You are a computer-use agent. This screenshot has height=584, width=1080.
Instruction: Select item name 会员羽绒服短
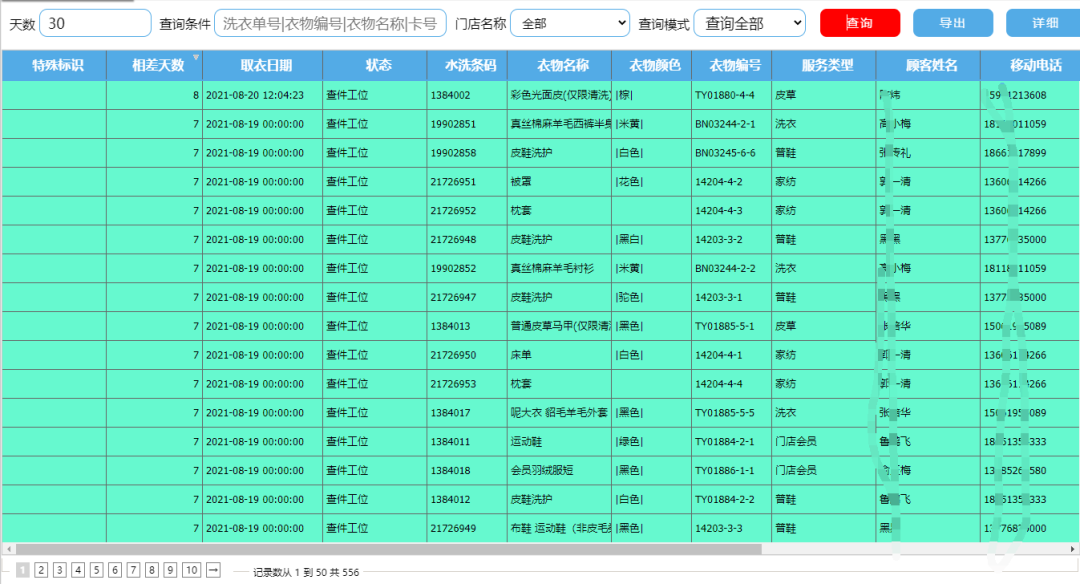pos(560,471)
